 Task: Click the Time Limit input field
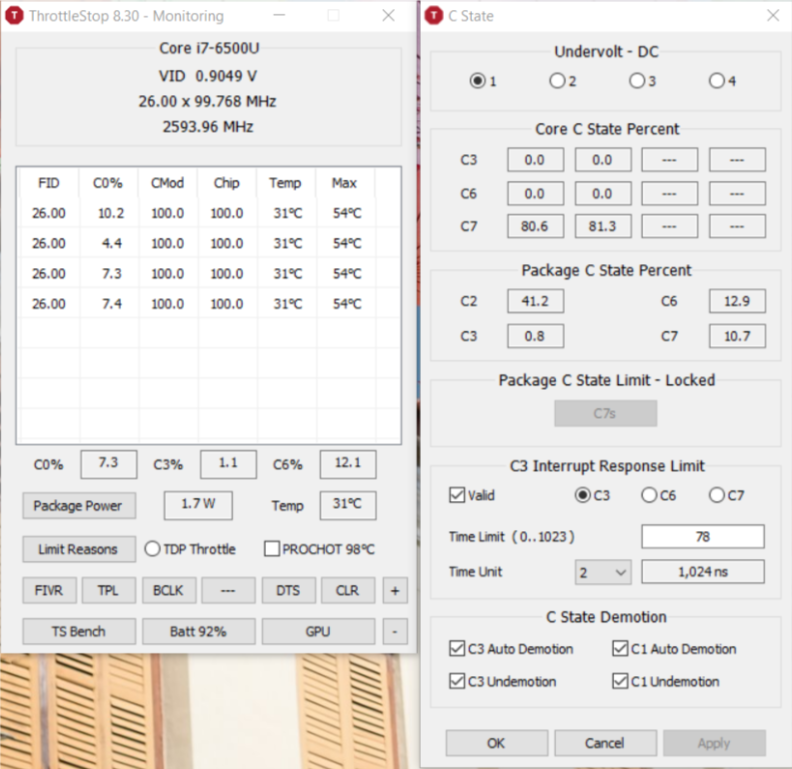(x=702, y=537)
